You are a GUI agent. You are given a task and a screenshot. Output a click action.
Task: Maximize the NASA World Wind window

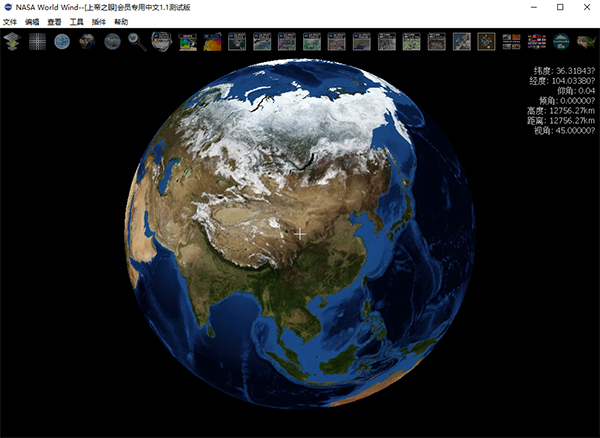560,7
